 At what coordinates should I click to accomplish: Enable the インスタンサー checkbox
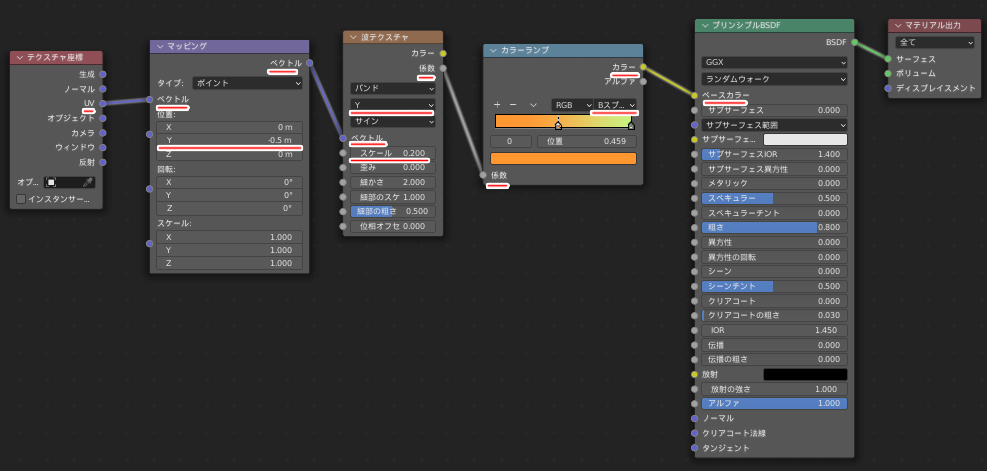pyautogui.click(x=21, y=200)
